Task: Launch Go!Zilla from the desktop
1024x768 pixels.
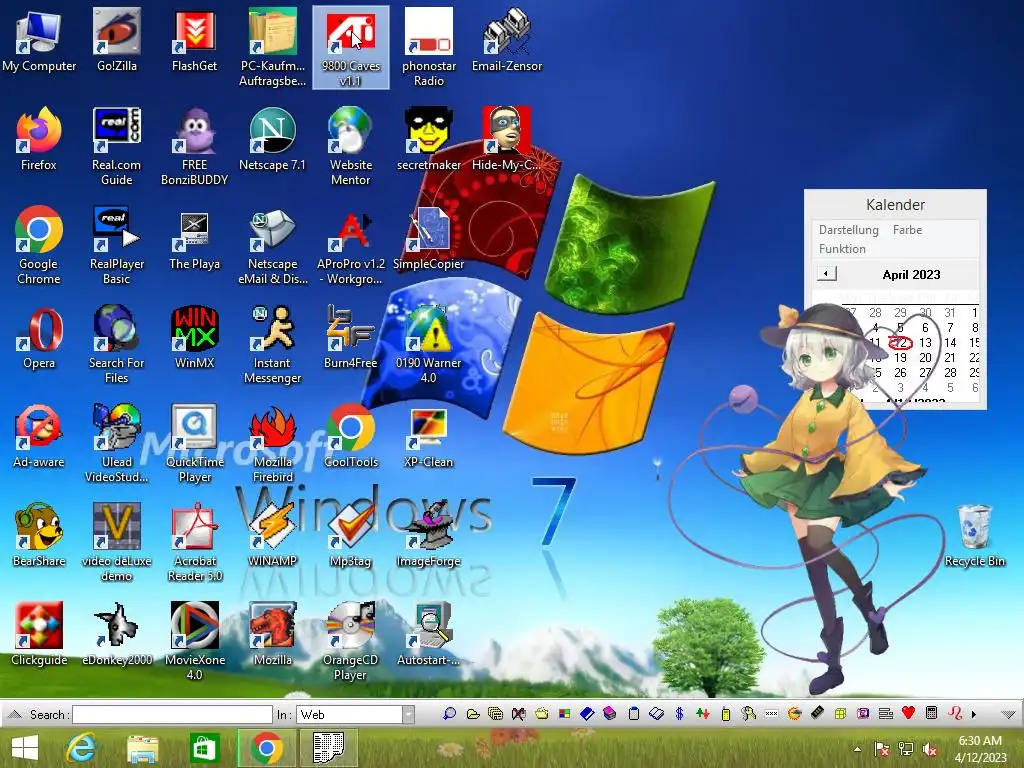Action: pyautogui.click(x=116, y=40)
